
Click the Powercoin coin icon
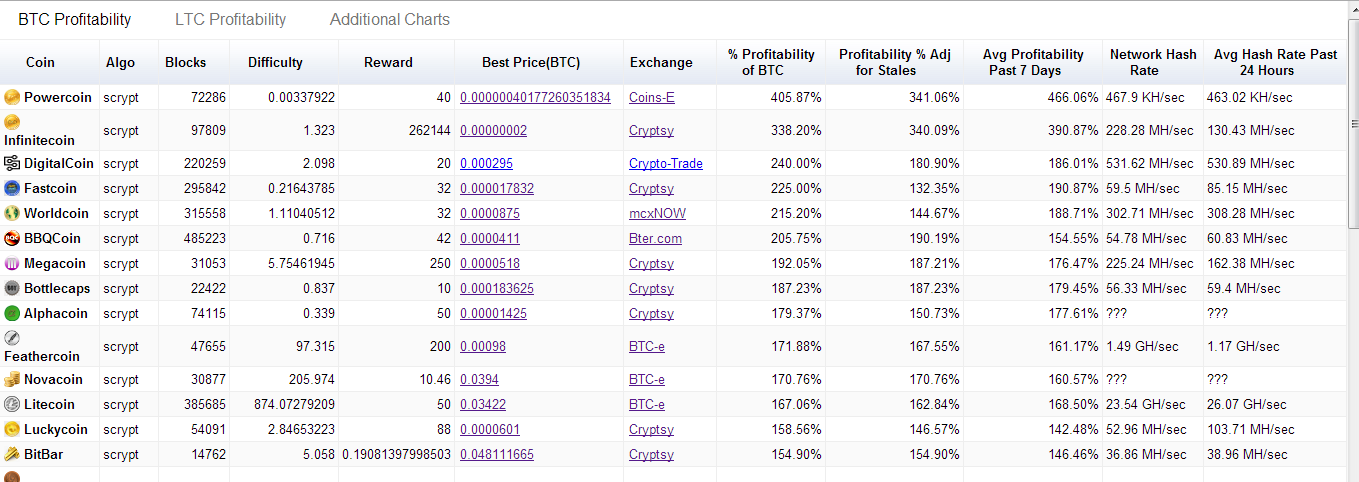[12, 97]
